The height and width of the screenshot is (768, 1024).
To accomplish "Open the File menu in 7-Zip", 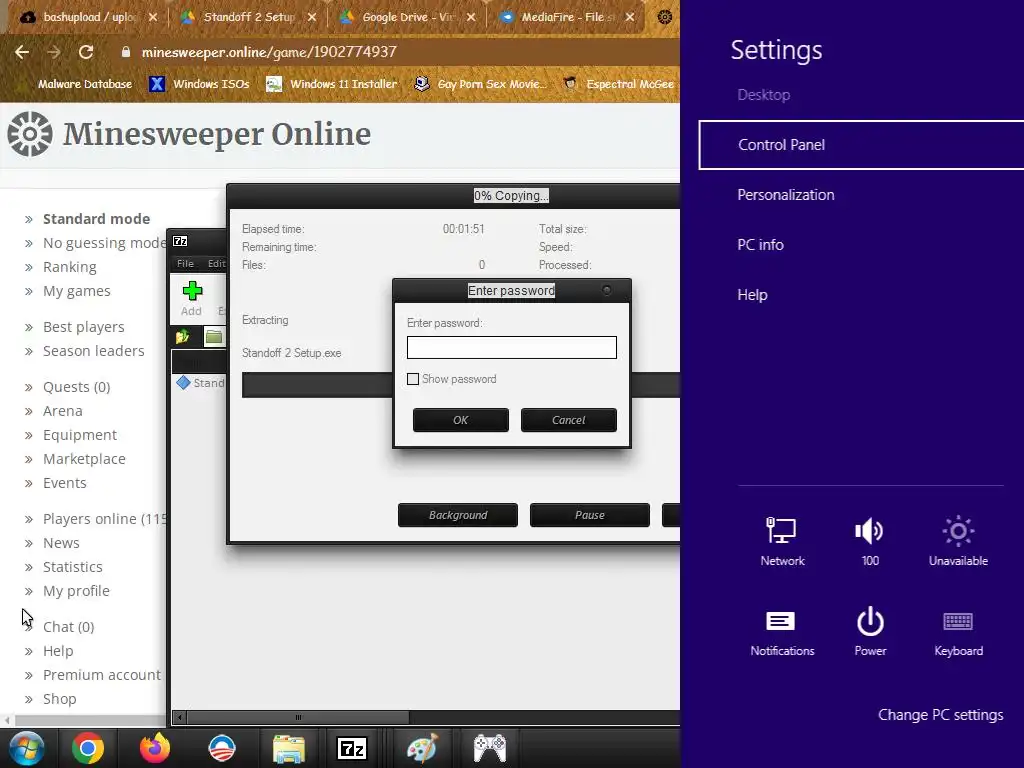I will [185, 263].
